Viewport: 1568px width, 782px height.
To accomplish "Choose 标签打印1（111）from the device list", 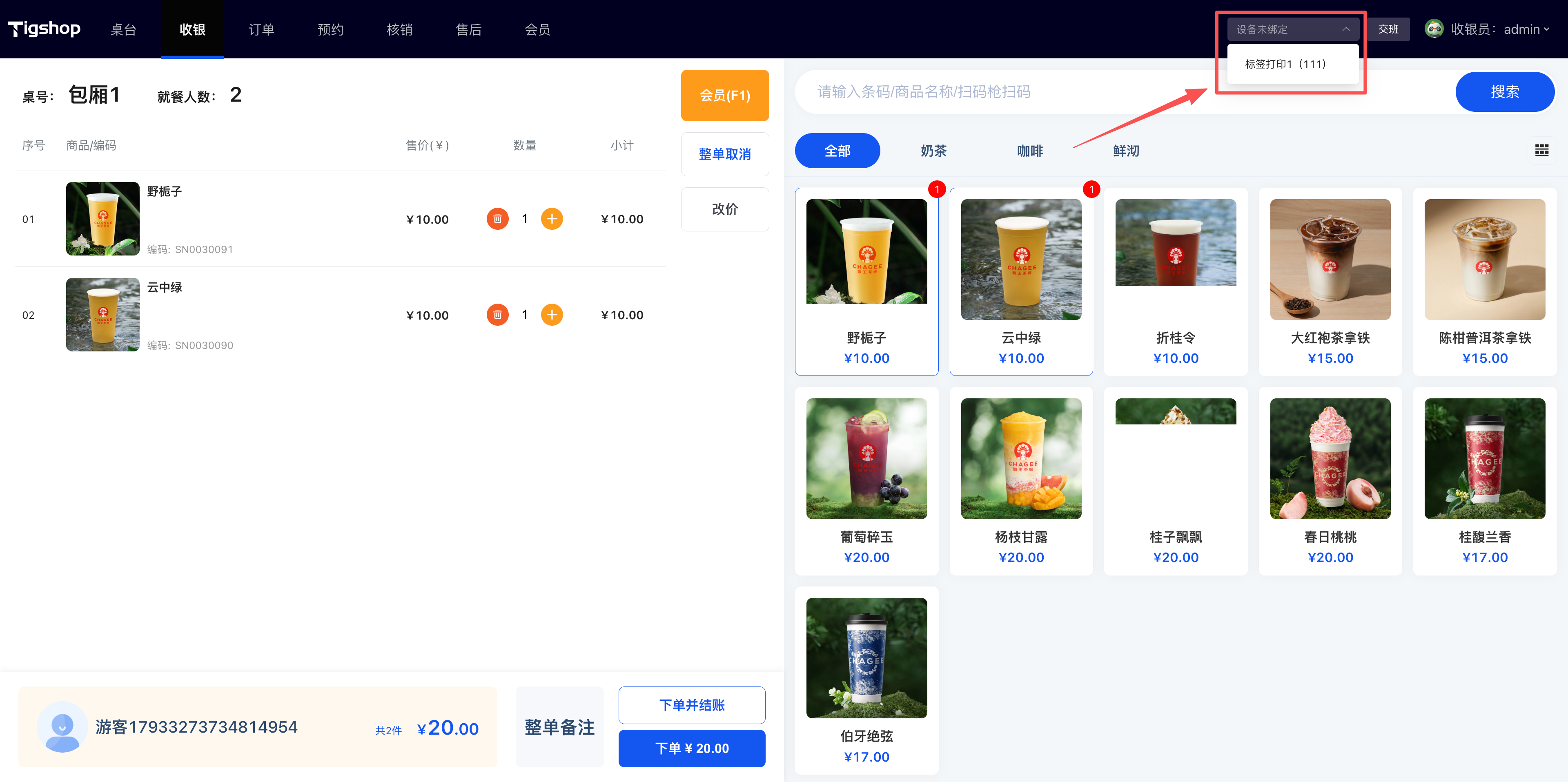I will coord(1292,64).
